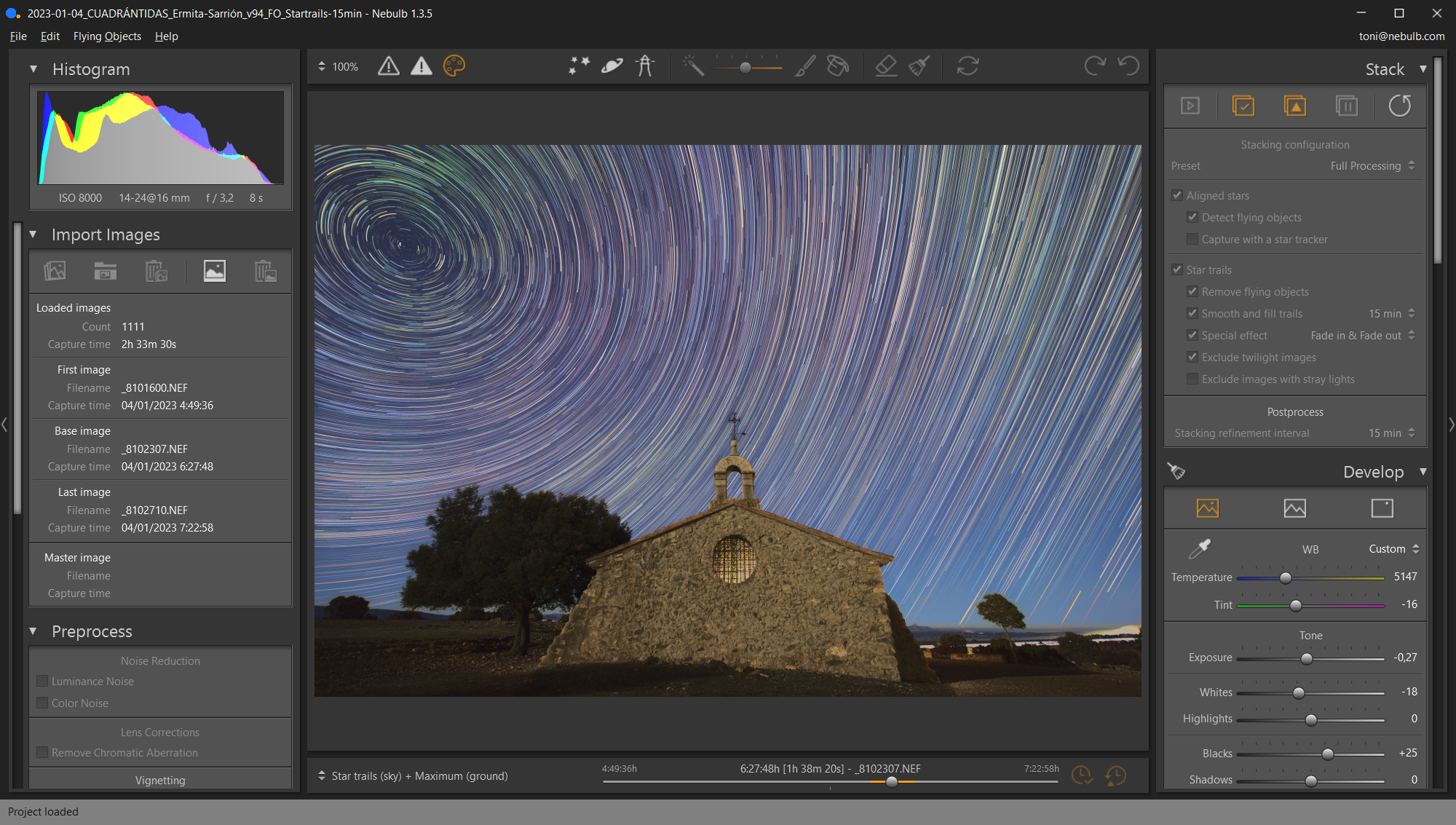Open the Preset Full Processing dropdown
The width and height of the screenshot is (1456, 825).
click(x=1372, y=166)
